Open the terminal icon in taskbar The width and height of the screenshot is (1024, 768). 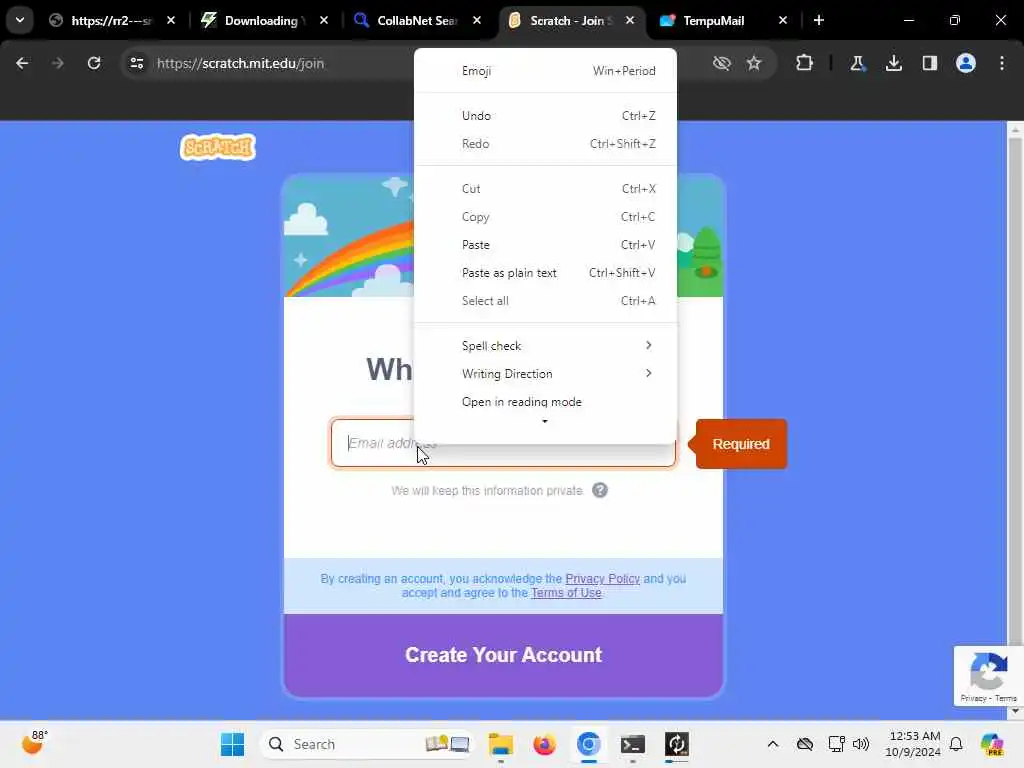(x=633, y=744)
